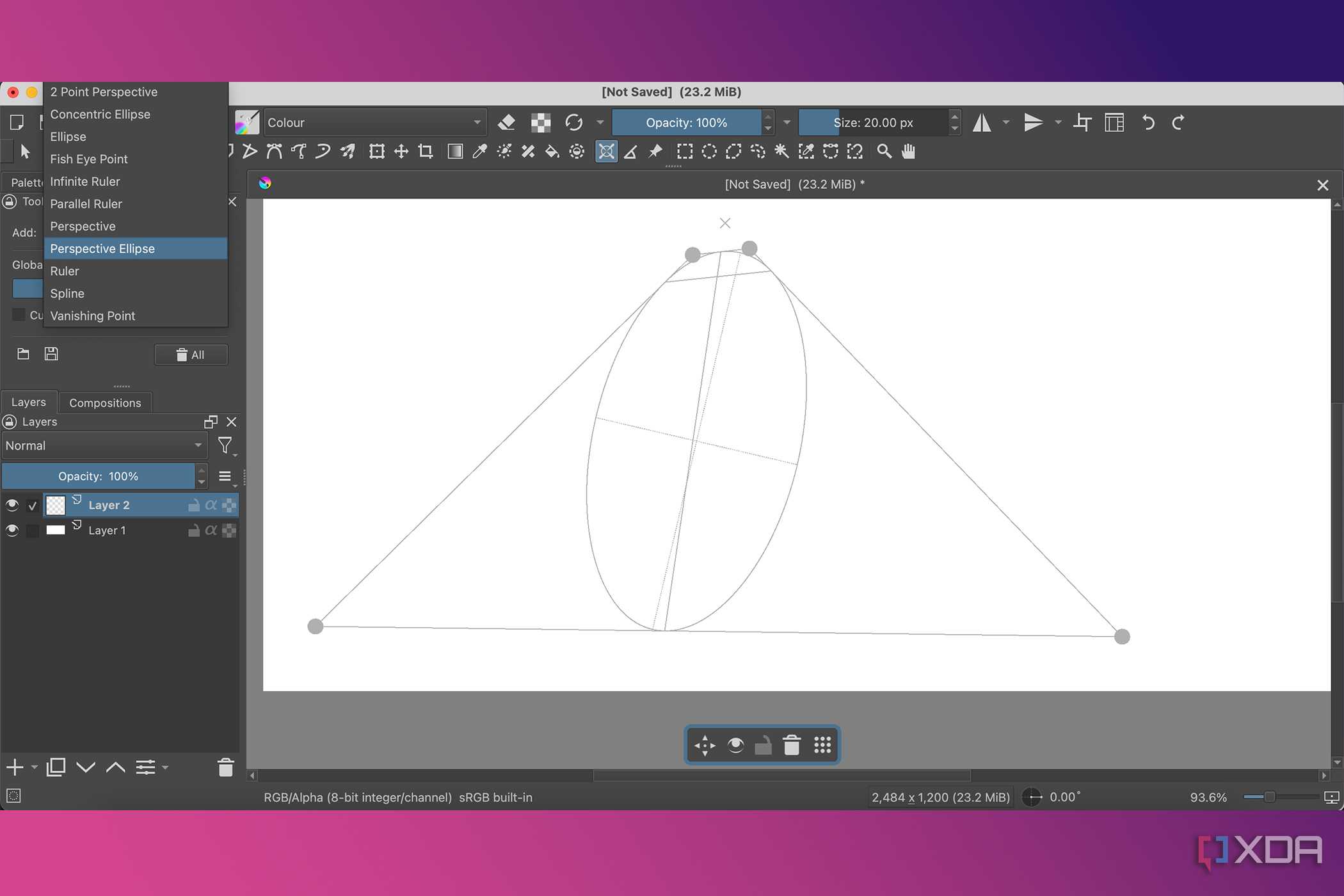Expand the add layer type arrow

coord(35,767)
